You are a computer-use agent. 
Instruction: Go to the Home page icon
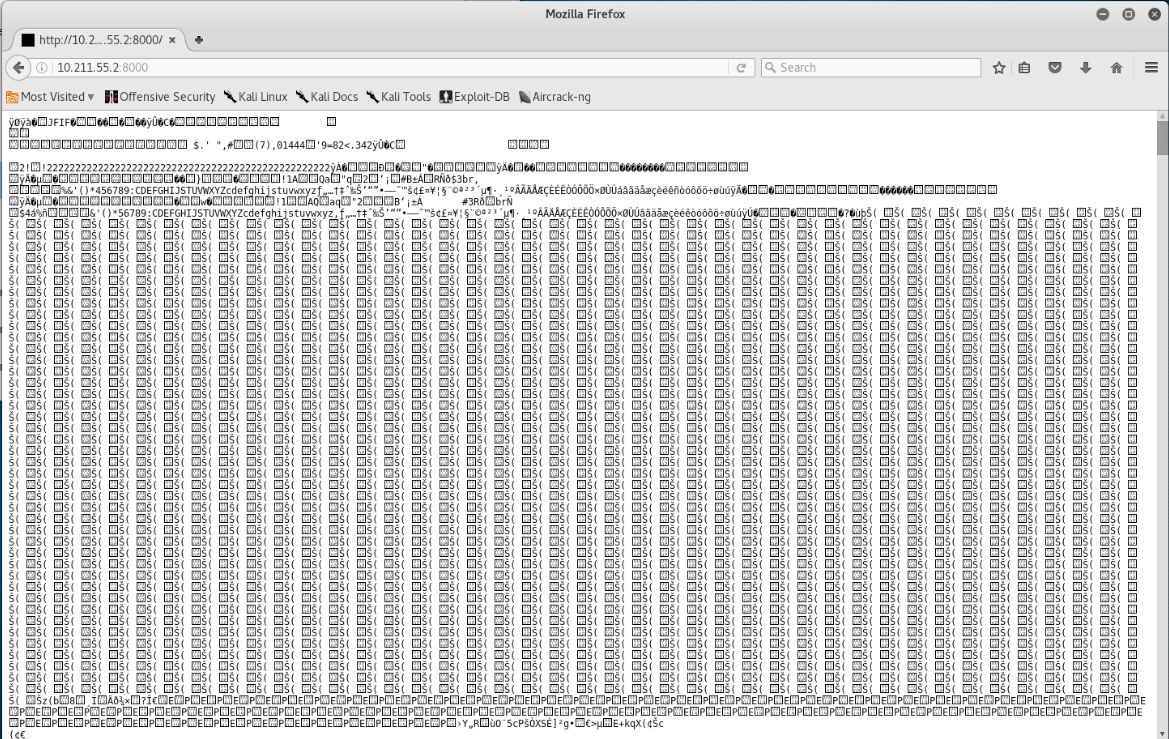click(x=1116, y=68)
